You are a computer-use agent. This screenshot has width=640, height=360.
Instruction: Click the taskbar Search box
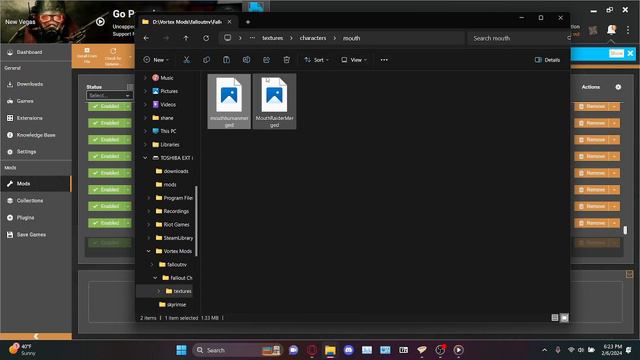237,350
